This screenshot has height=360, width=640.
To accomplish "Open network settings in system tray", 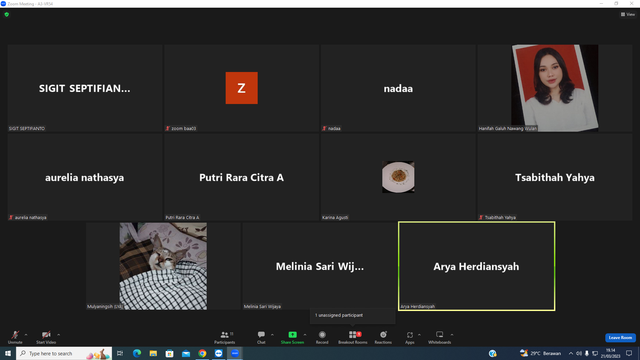I will [595, 353].
